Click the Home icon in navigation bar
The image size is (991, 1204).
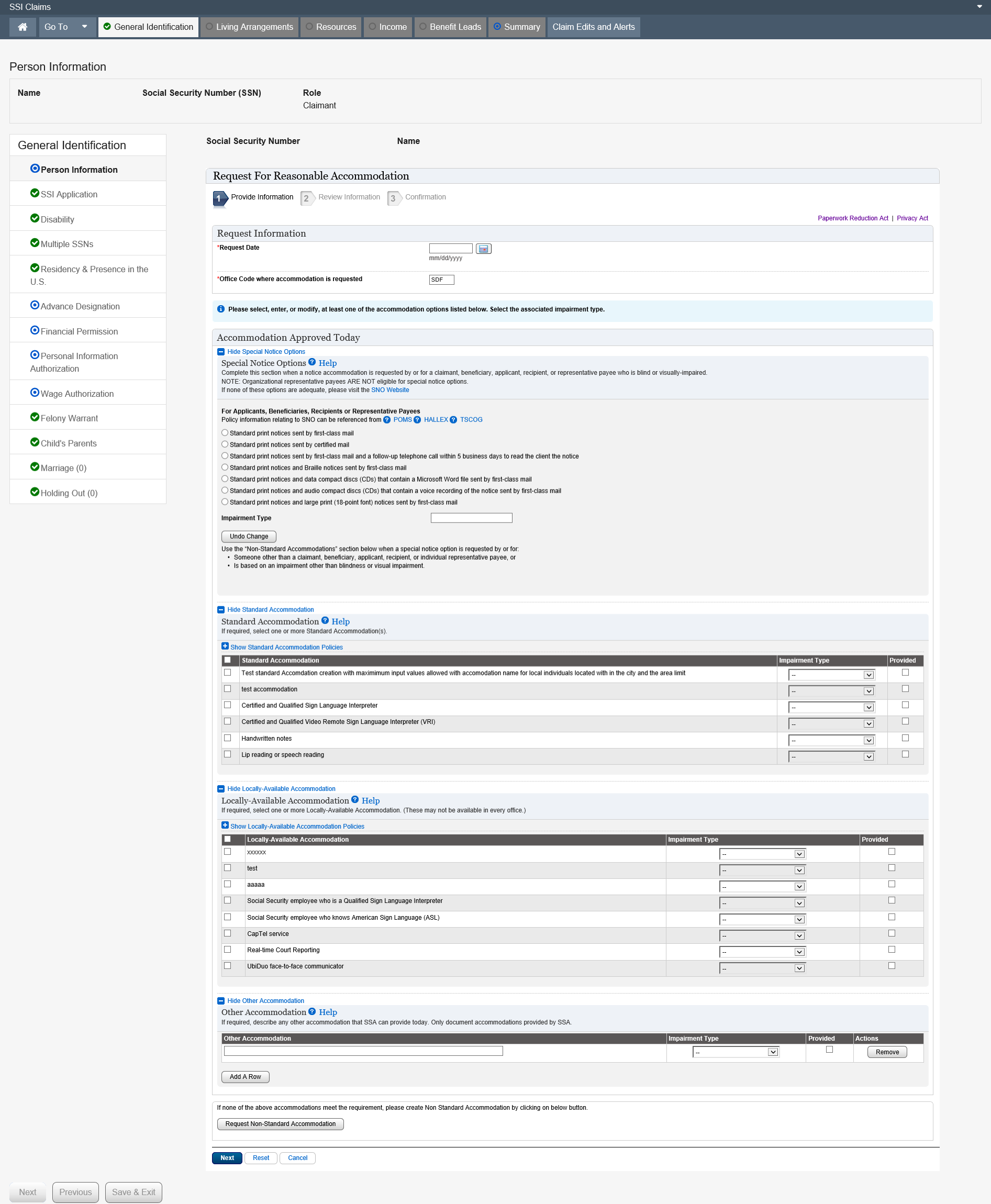23,27
